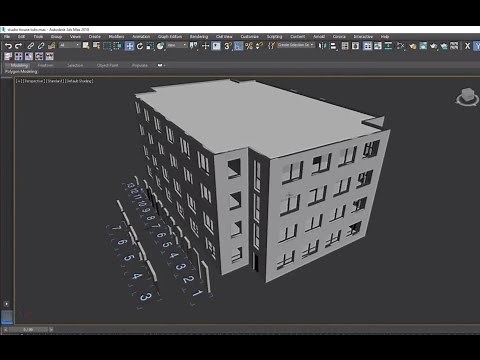Toggle Spinner Snap
This screenshot has width=480, height=360.
click(259, 46)
